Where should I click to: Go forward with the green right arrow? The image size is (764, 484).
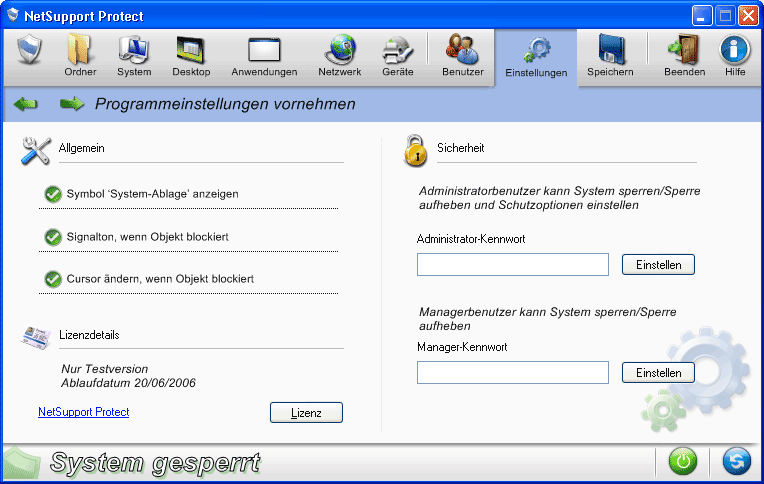[x=72, y=104]
